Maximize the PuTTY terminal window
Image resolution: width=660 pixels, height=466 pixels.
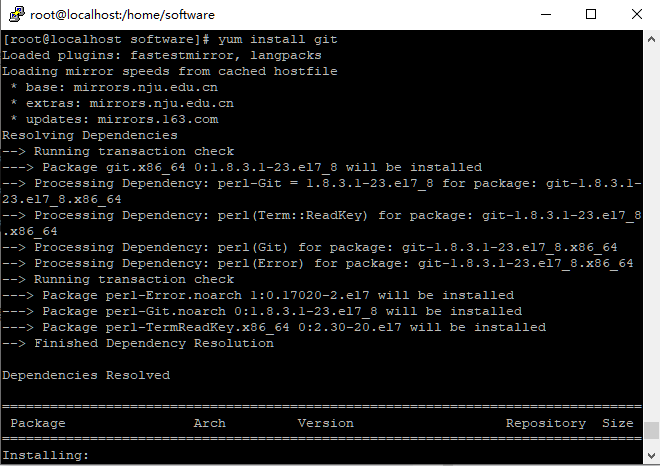pos(591,14)
